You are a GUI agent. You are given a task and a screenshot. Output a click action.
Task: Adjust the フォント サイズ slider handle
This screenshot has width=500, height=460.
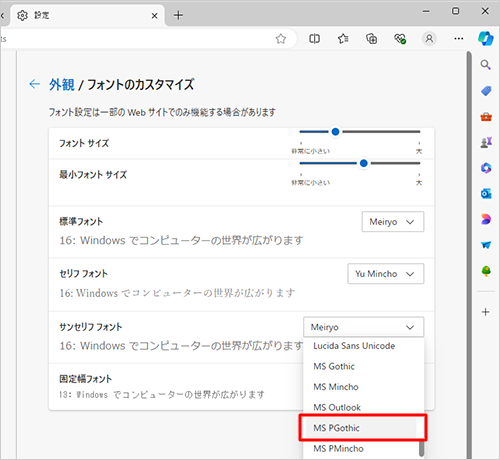click(335, 132)
